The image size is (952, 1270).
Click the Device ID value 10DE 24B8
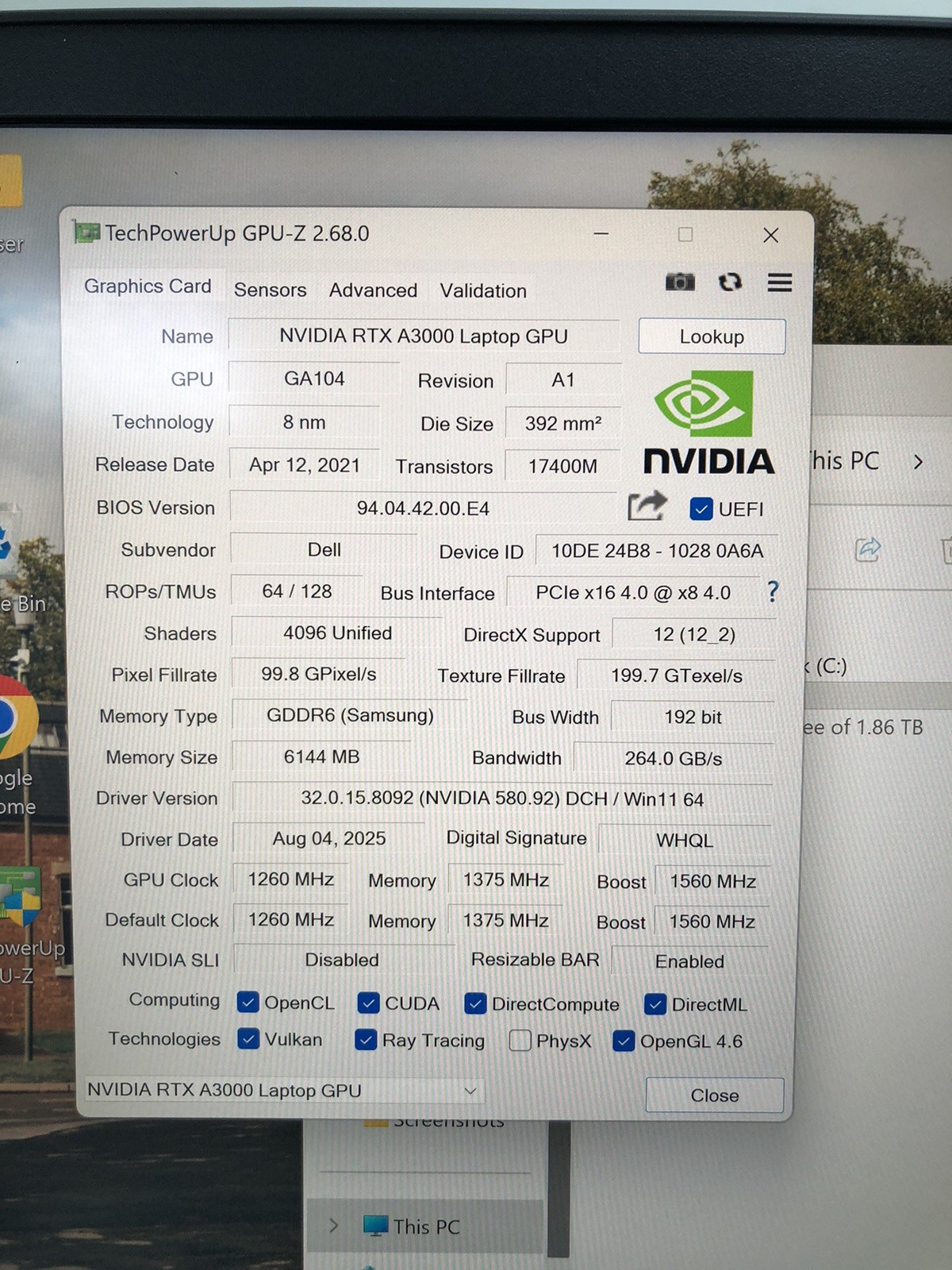[x=657, y=551]
